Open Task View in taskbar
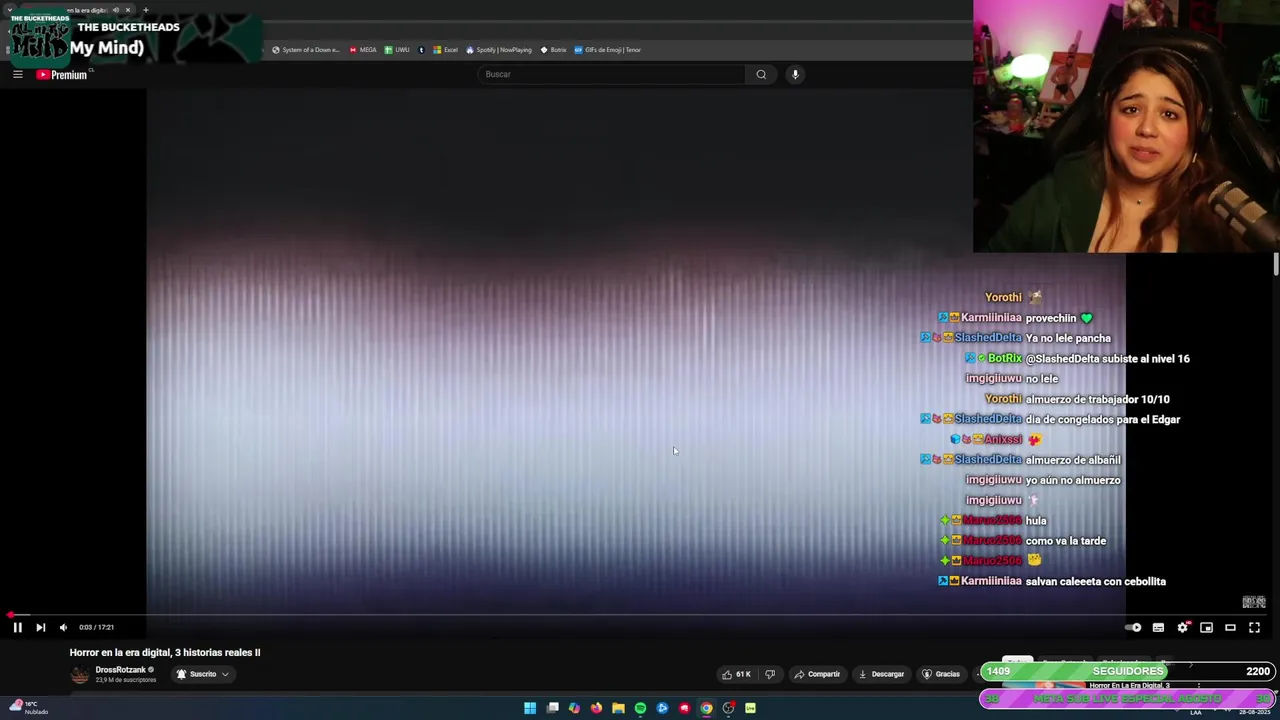 click(552, 708)
